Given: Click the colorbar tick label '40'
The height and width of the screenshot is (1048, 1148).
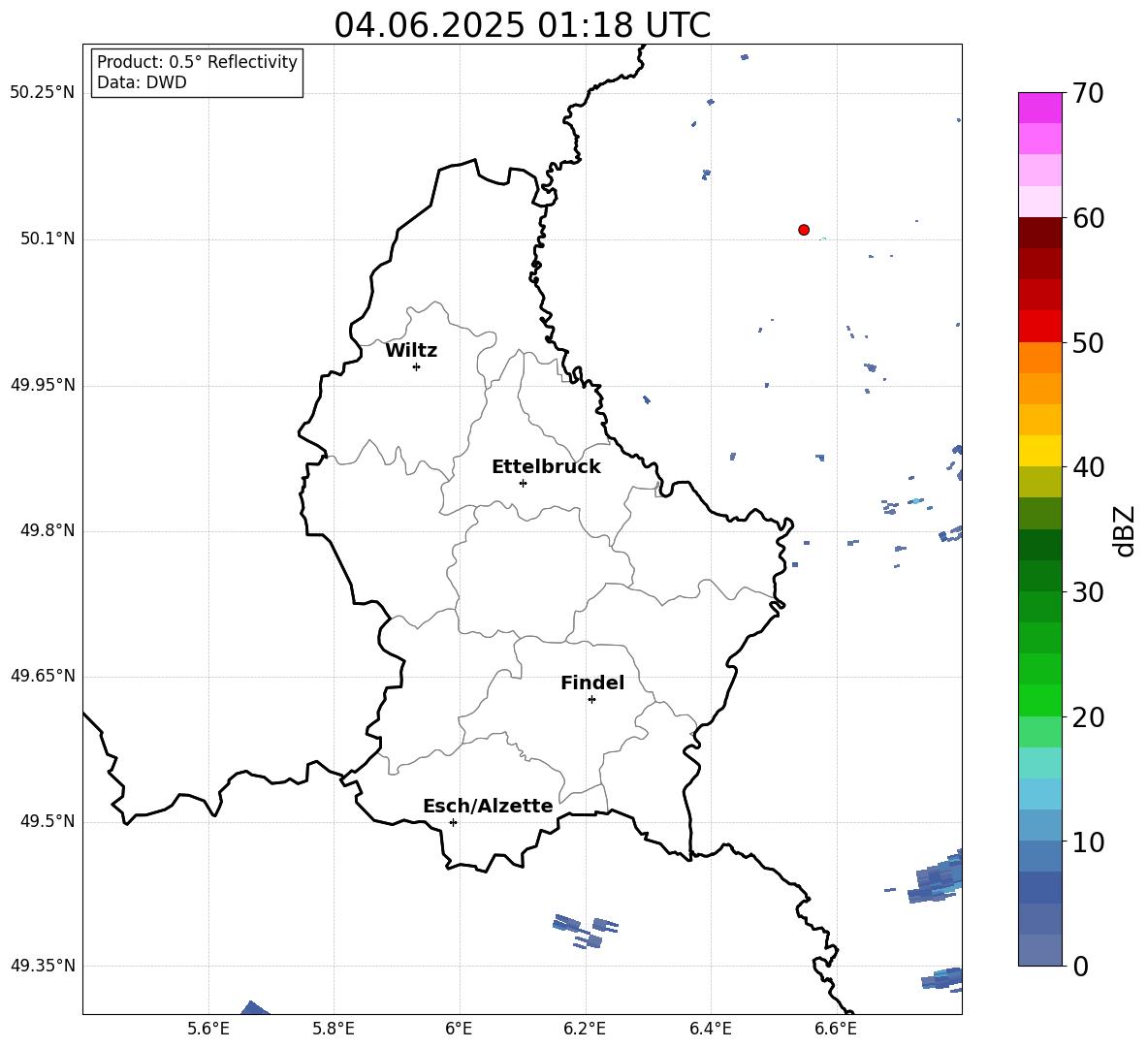Looking at the screenshot, I should (1088, 467).
